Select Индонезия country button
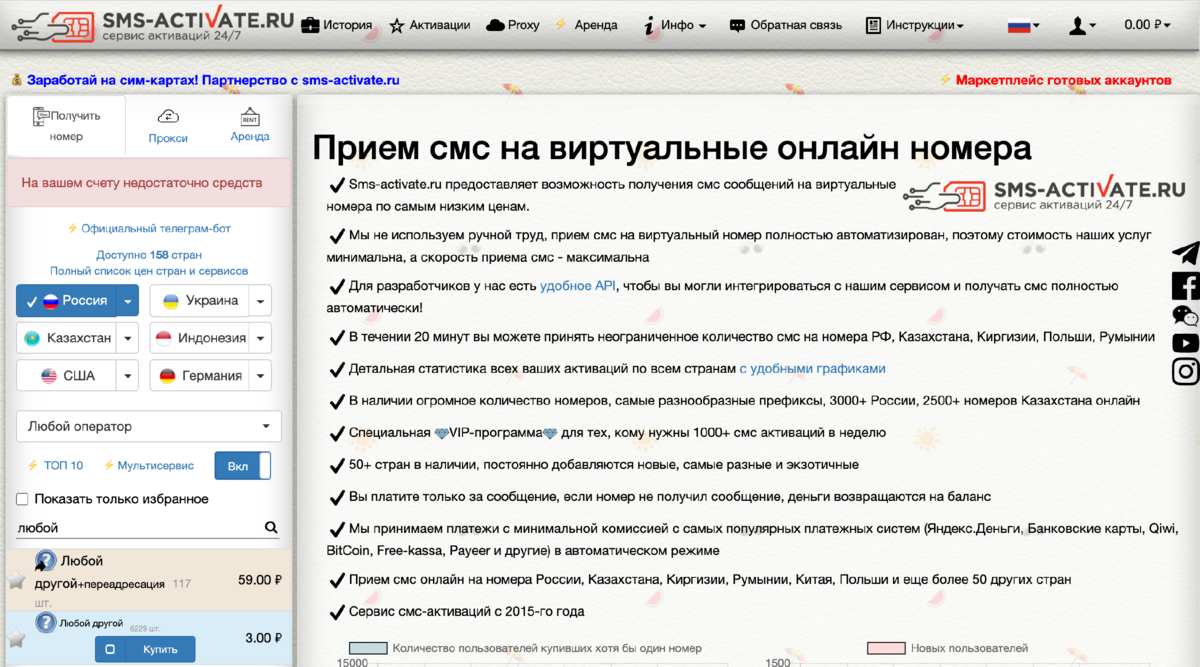The image size is (1200, 667). tap(198, 338)
